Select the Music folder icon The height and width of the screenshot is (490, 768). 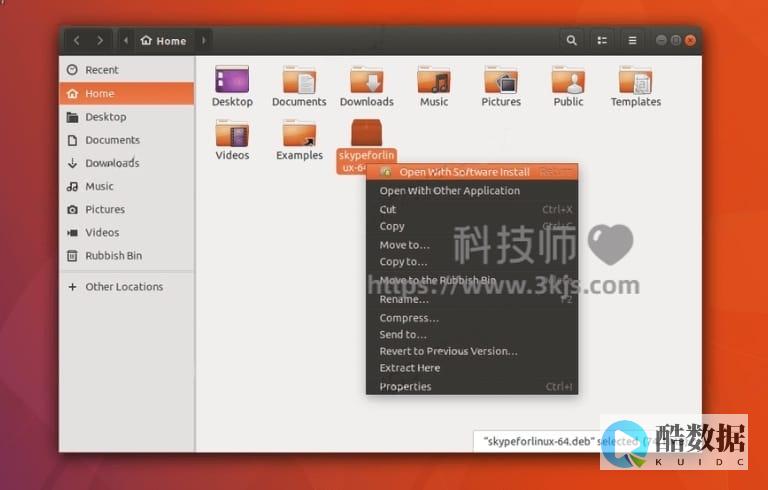click(434, 80)
